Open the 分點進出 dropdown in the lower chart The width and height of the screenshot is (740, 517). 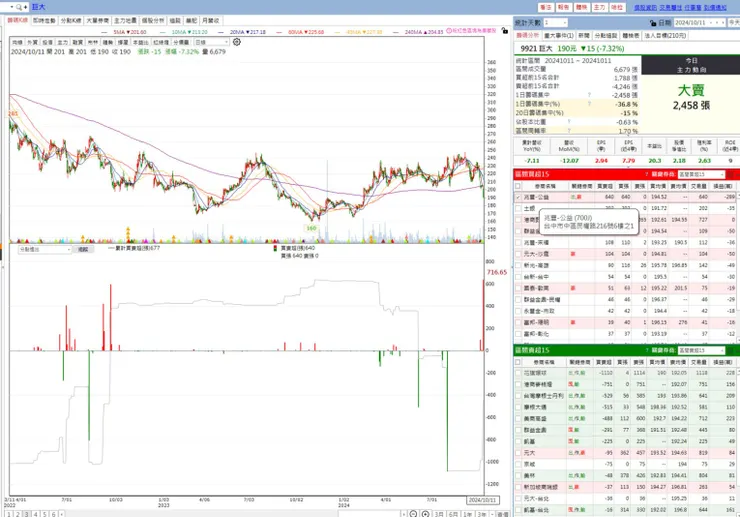point(44,249)
